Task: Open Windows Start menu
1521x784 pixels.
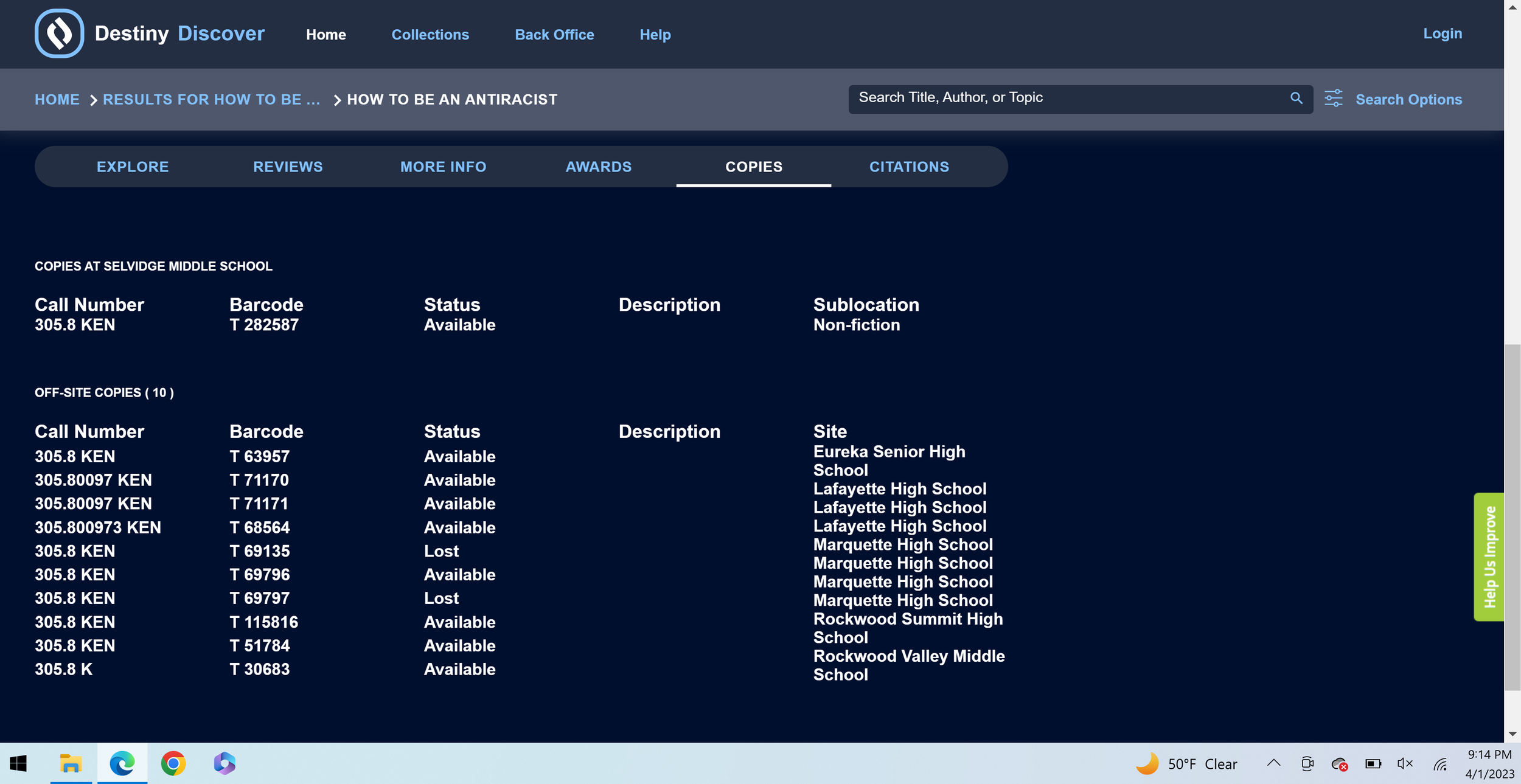Action: (18, 763)
